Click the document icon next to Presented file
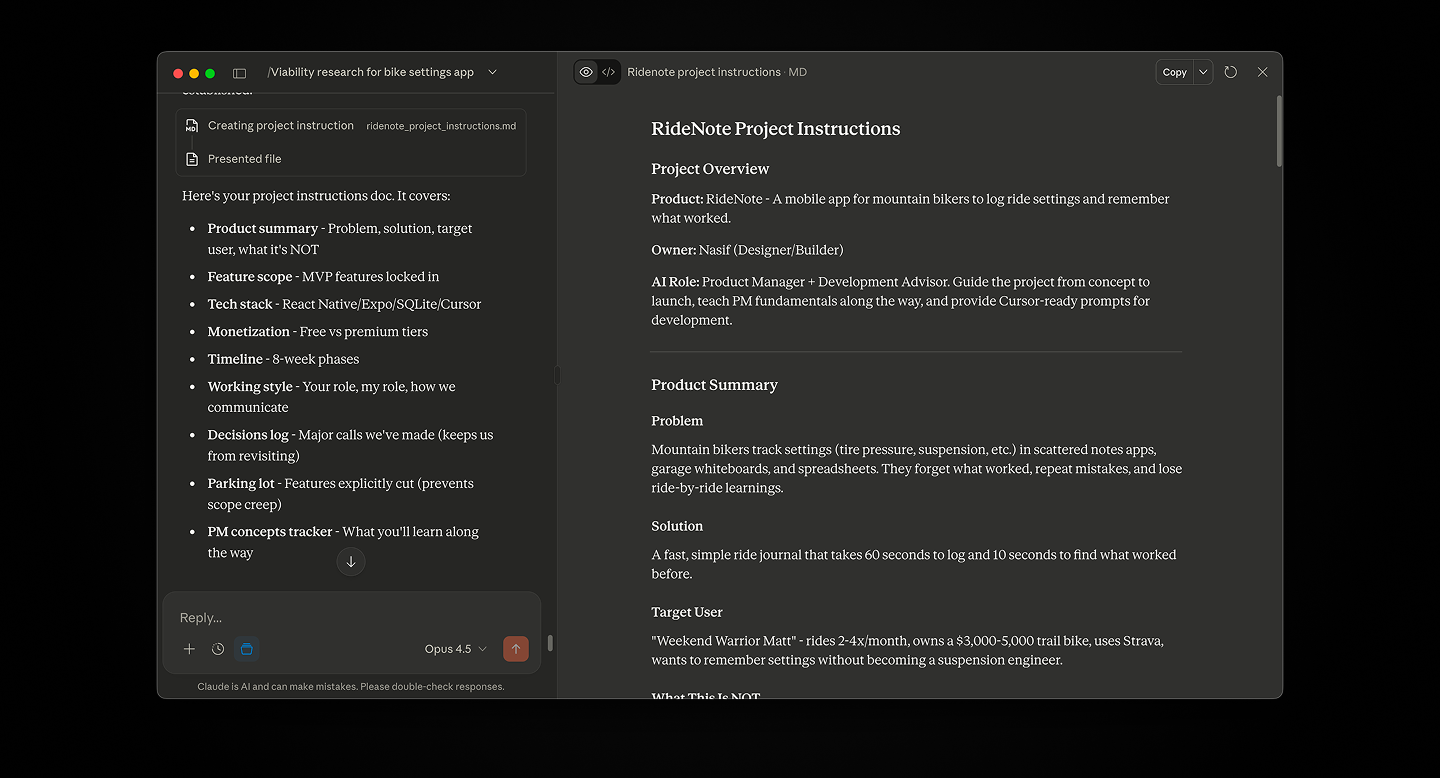The image size is (1440, 778). (191, 158)
